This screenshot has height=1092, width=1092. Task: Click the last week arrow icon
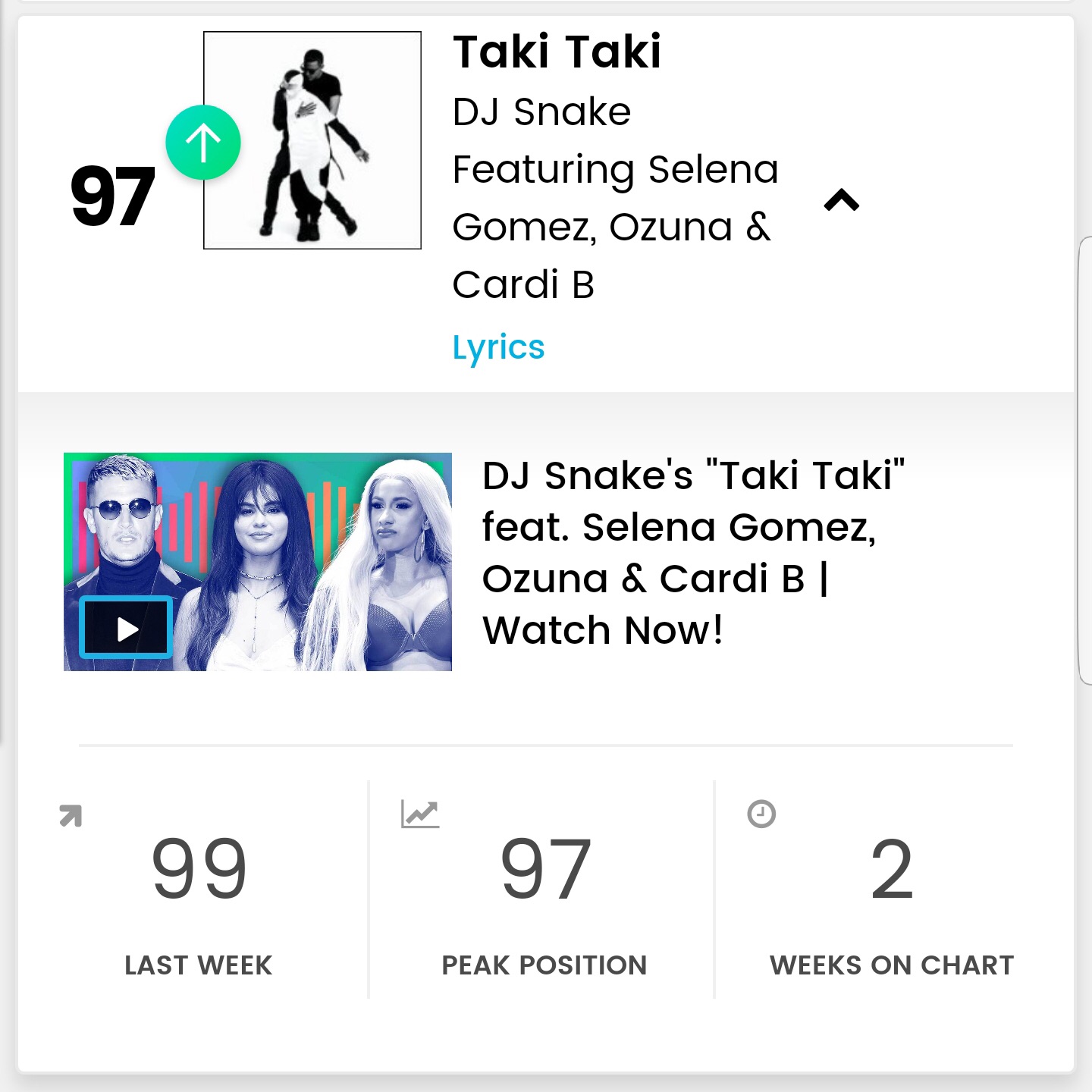click(71, 816)
